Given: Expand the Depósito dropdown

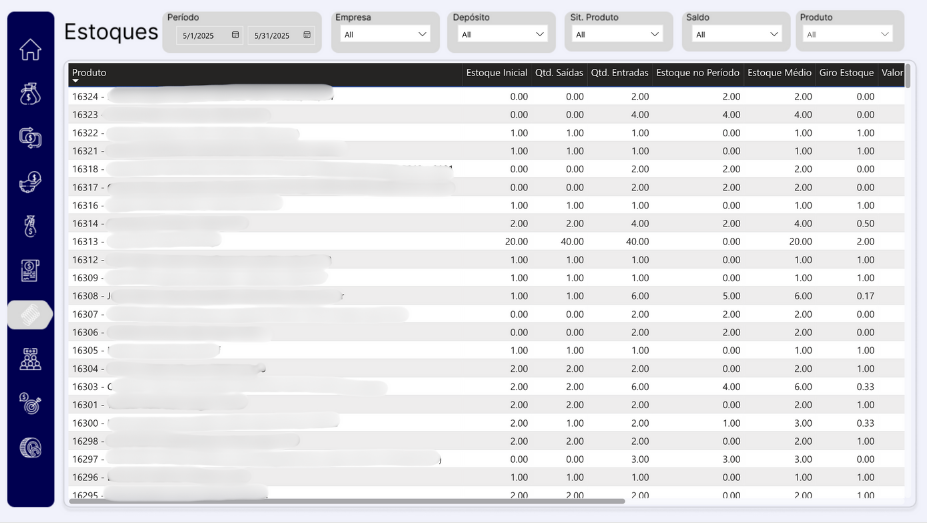Looking at the screenshot, I should coord(503,34).
